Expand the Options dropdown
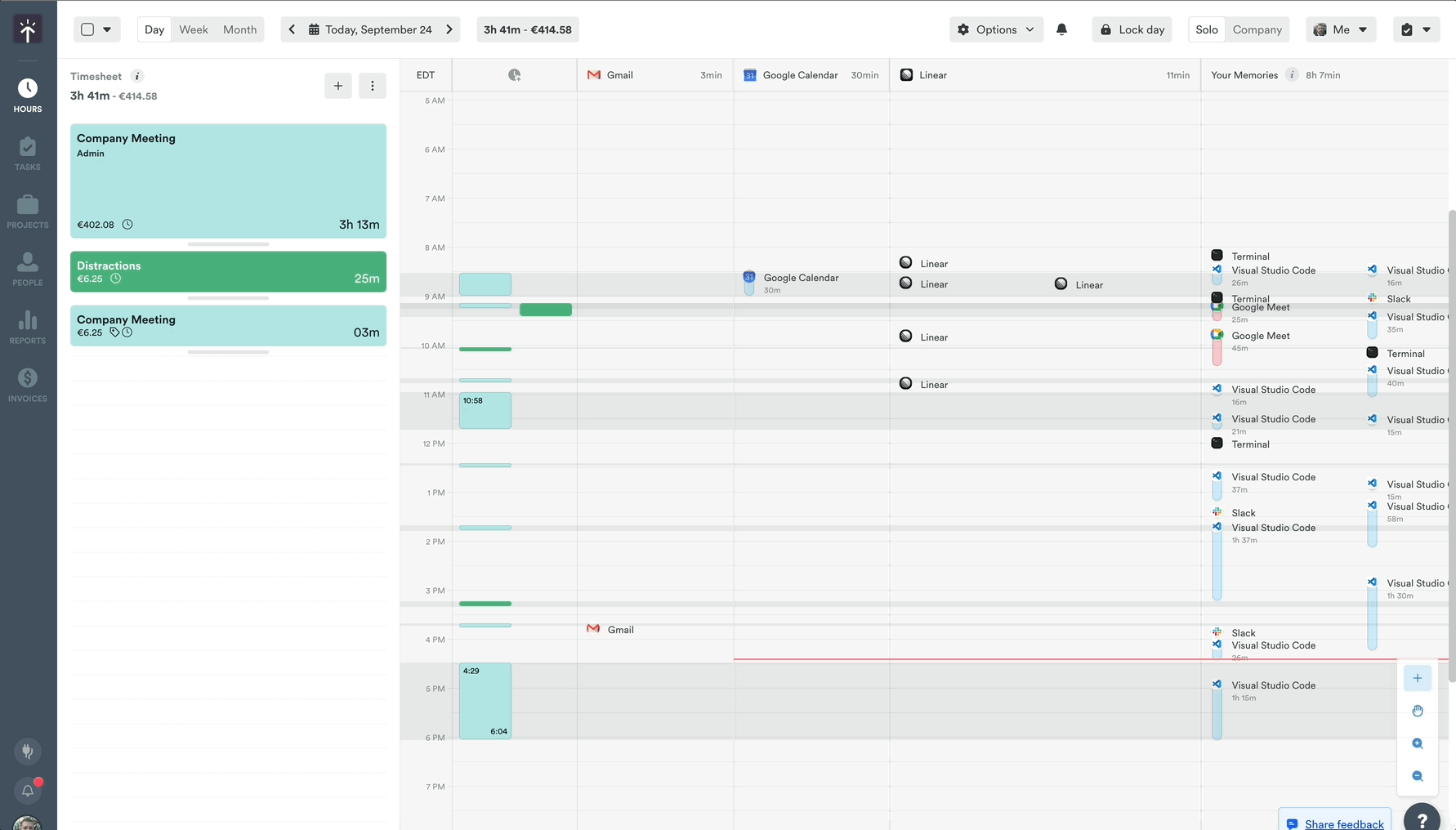 [x=996, y=29]
